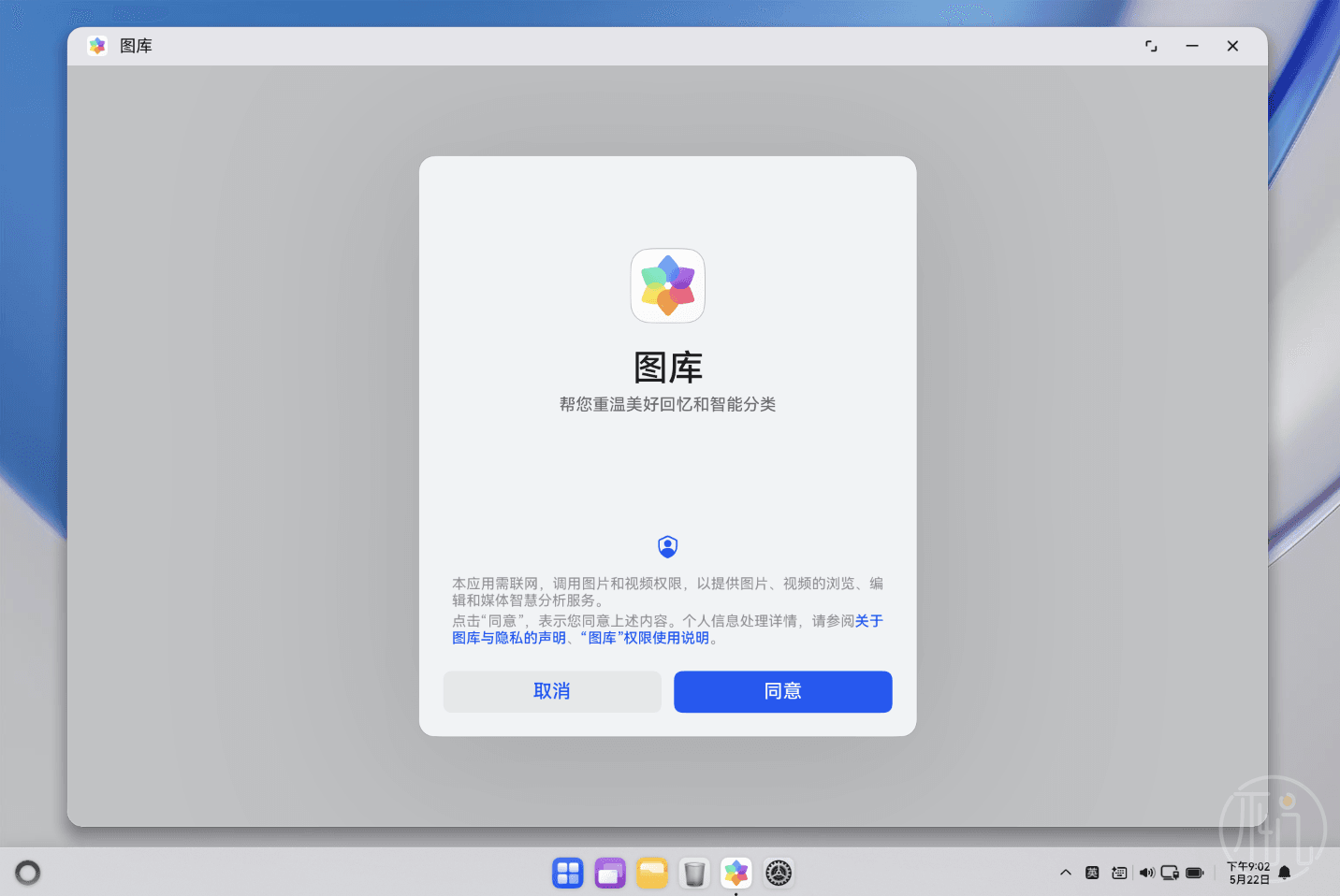Viewport: 1340px width, 896px height.
Task: Minimize the 图库 window
Action: (1192, 46)
